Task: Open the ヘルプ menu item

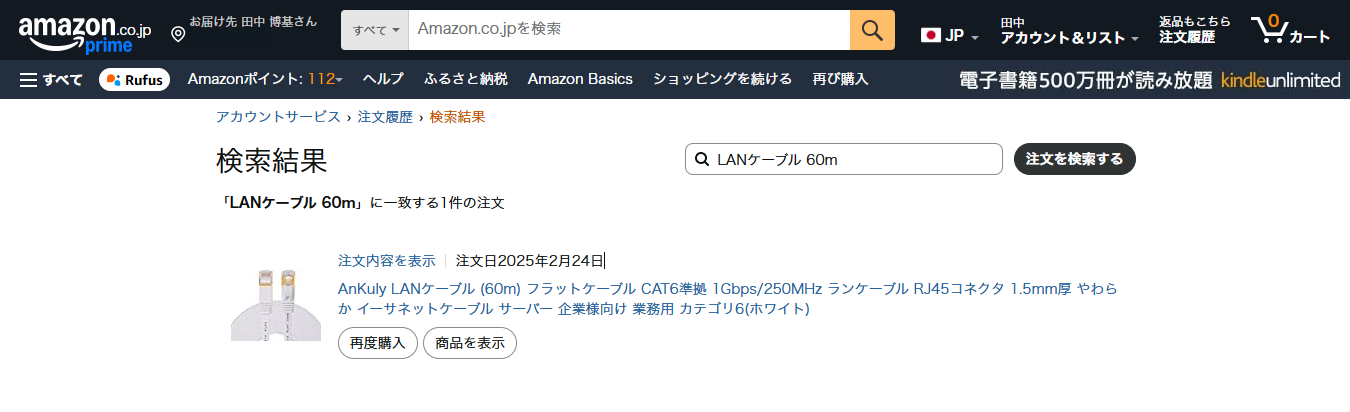Action: (383, 79)
